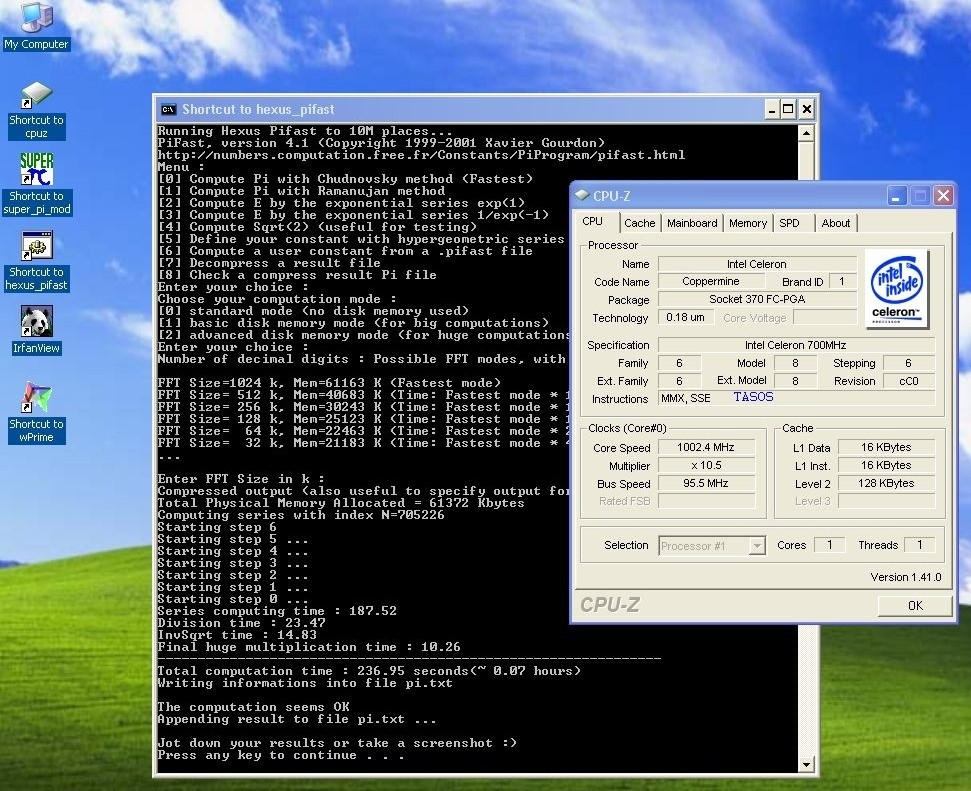Click the Code Name value 'Coppermine'
Image resolution: width=971 pixels, height=791 pixels.
pyautogui.click(x=710, y=281)
